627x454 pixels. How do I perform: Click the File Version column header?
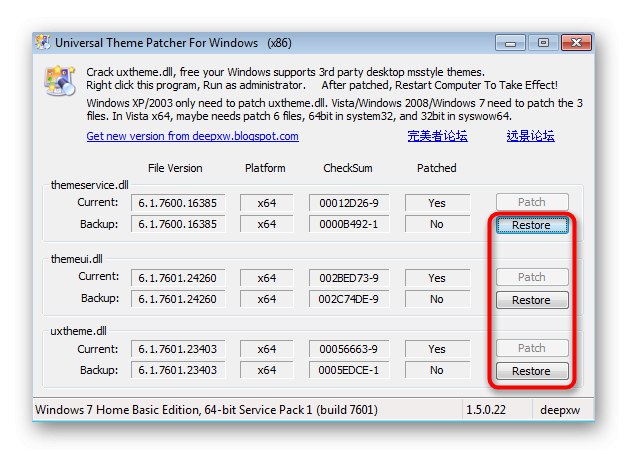[175, 168]
